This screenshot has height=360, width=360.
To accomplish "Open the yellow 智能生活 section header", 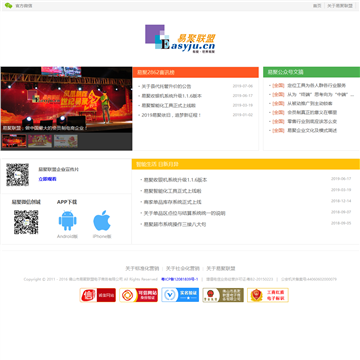I will (x=246, y=164).
